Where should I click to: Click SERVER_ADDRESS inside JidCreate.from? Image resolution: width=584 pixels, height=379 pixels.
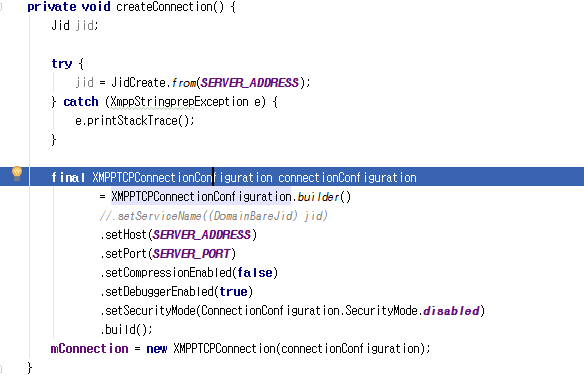250,82
